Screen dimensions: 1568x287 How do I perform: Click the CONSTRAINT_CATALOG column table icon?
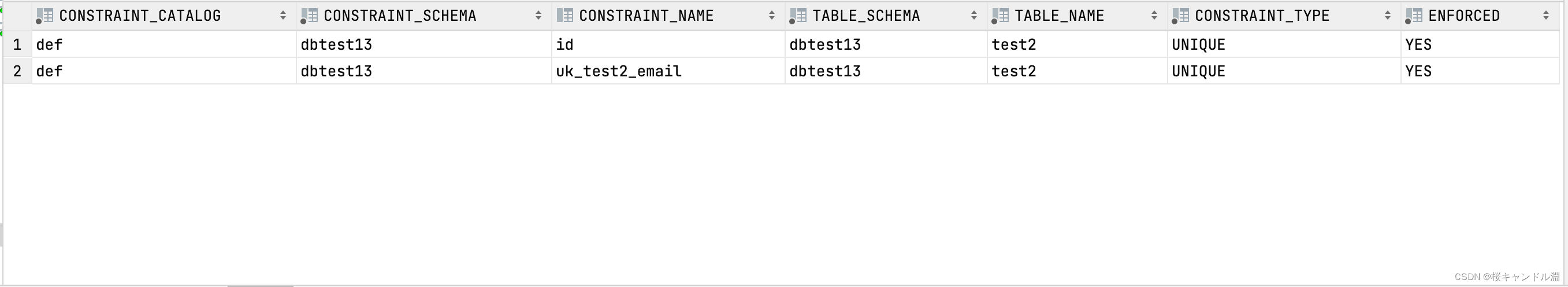point(45,16)
